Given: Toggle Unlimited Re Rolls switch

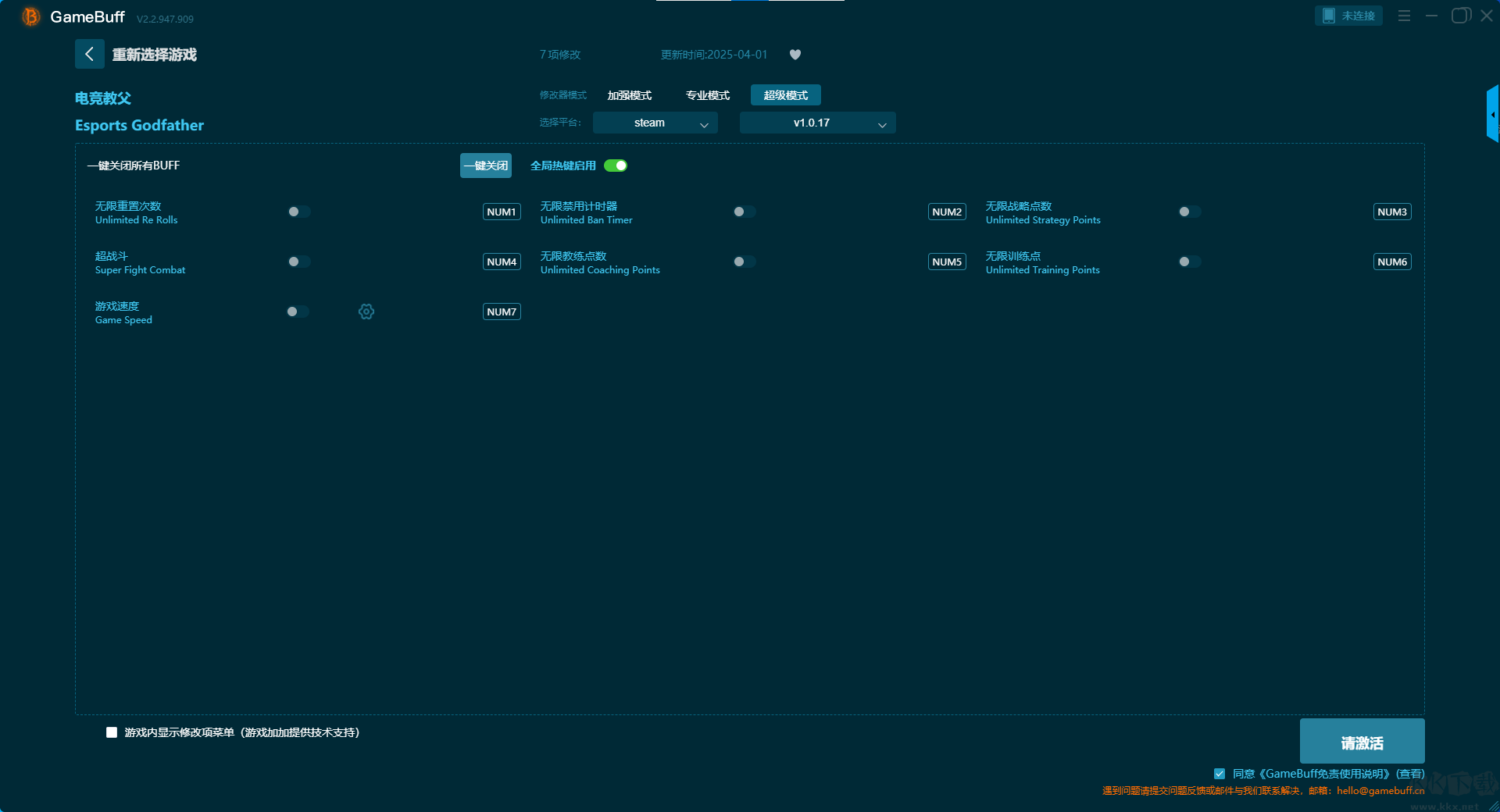Looking at the screenshot, I should point(298,212).
